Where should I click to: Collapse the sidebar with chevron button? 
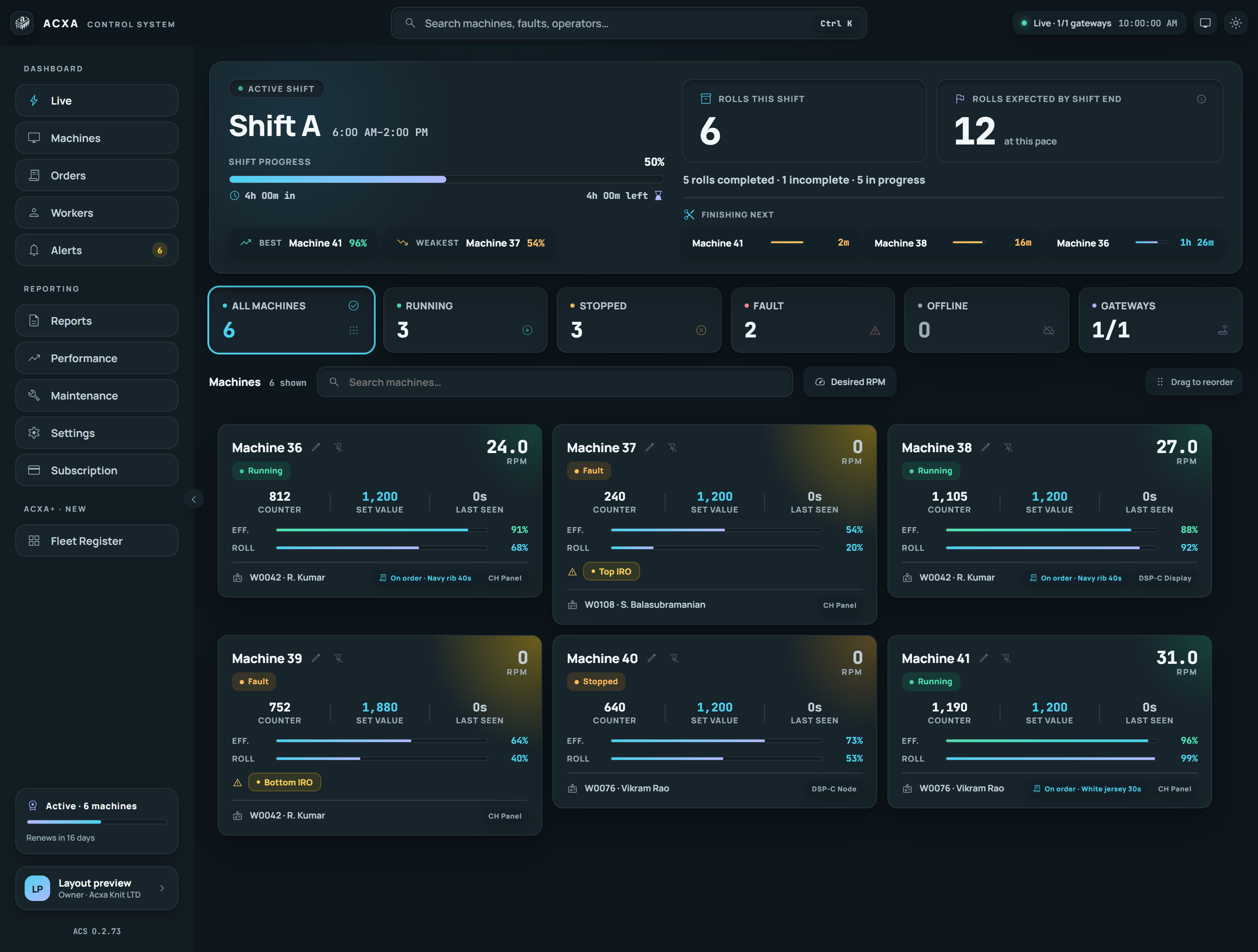(193, 499)
